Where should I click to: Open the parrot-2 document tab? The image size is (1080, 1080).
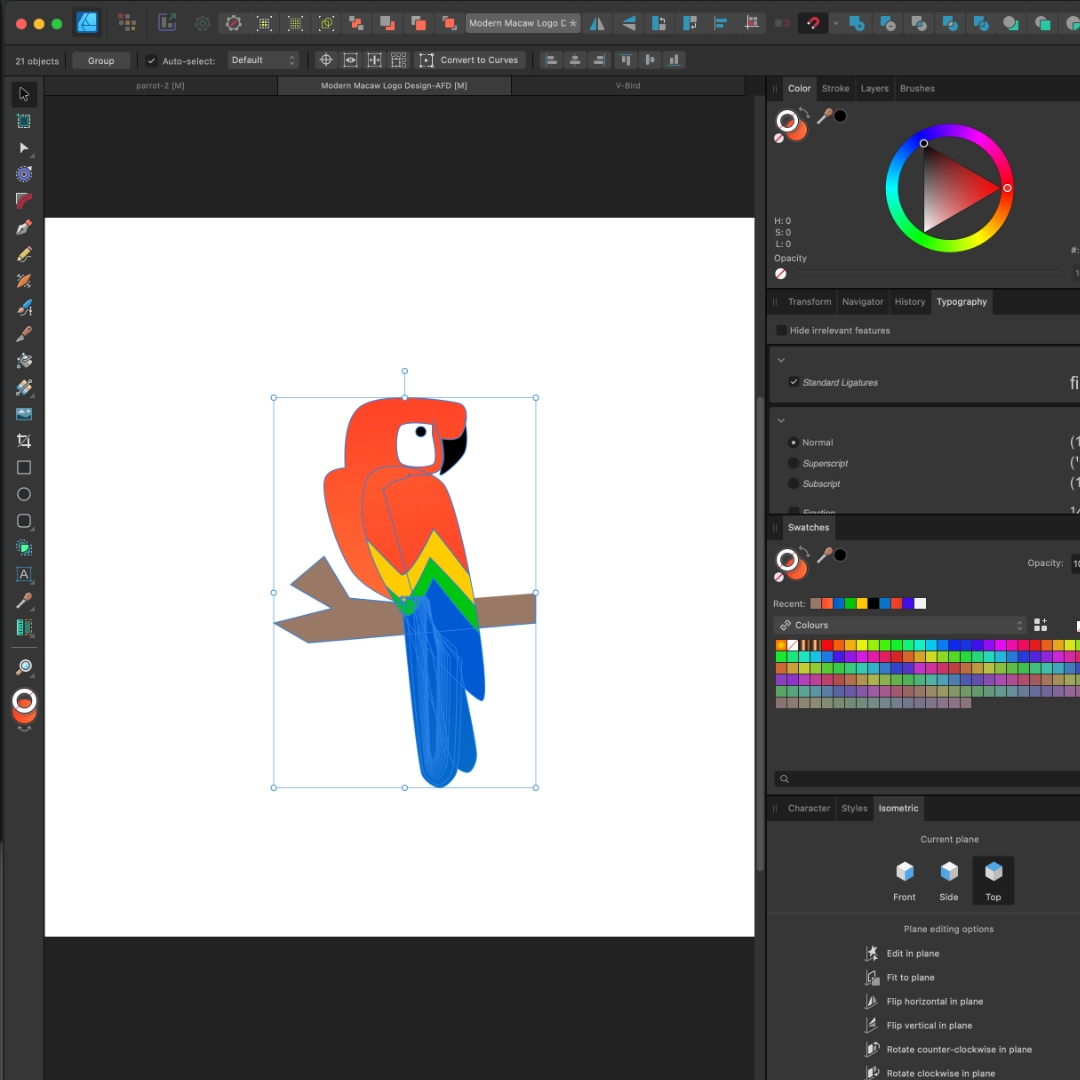pyautogui.click(x=160, y=86)
